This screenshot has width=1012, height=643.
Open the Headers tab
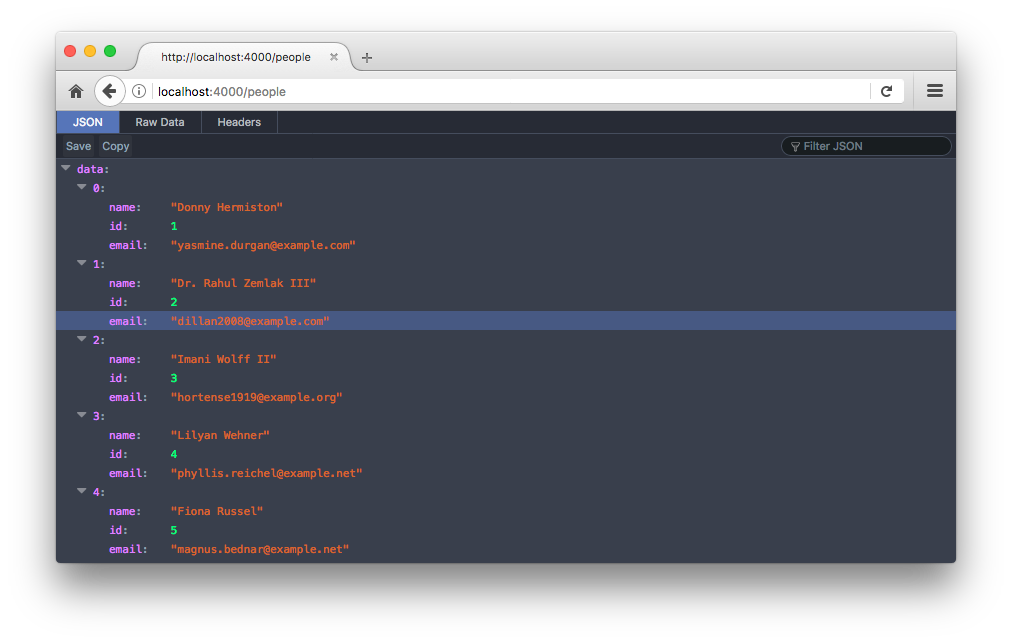tap(239, 122)
